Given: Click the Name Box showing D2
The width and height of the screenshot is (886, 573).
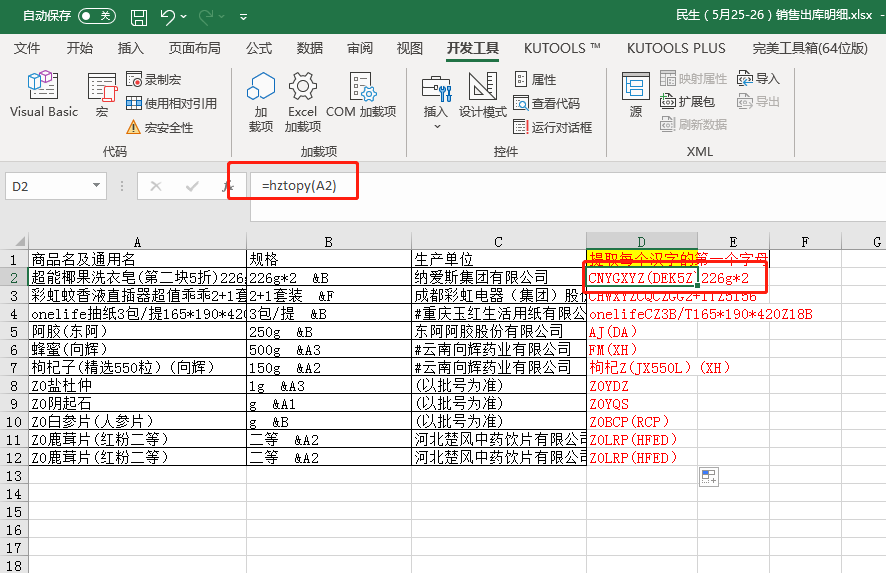Looking at the screenshot, I should (48, 186).
